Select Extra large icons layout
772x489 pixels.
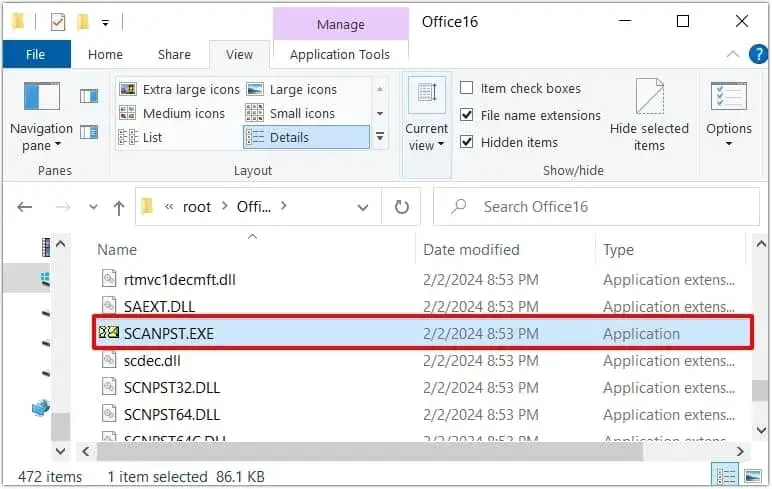(x=180, y=89)
